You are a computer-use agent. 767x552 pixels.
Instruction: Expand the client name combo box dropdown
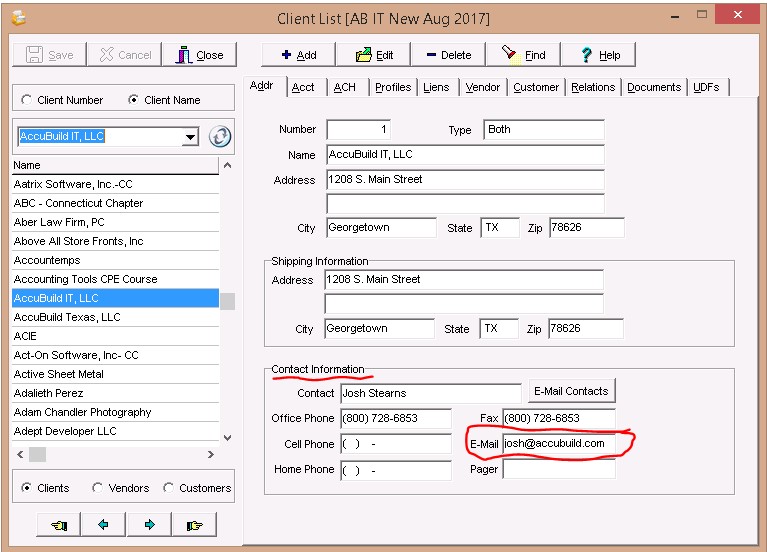[190, 137]
